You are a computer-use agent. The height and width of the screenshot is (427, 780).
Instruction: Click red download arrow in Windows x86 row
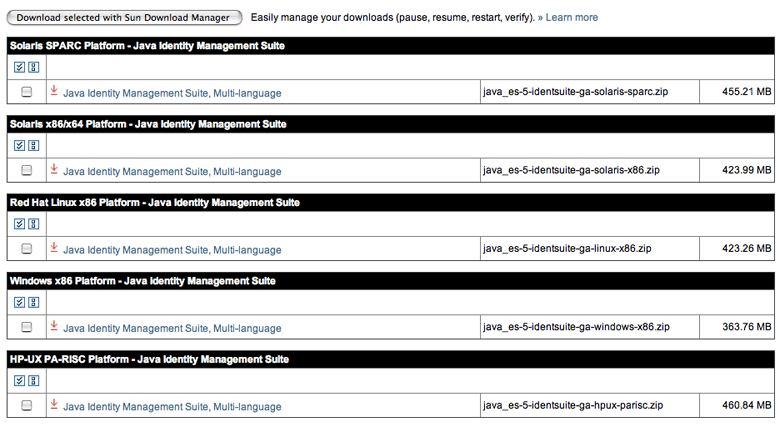click(54, 326)
